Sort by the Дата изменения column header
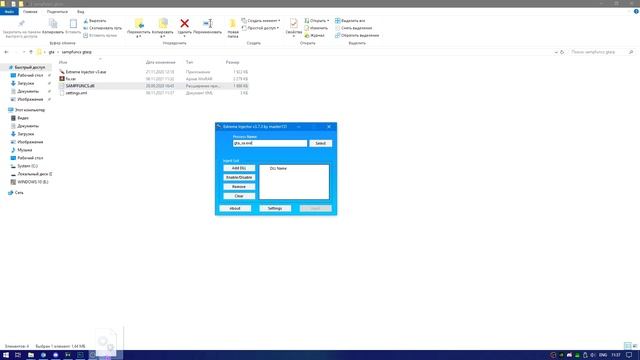 (x=160, y=62)
